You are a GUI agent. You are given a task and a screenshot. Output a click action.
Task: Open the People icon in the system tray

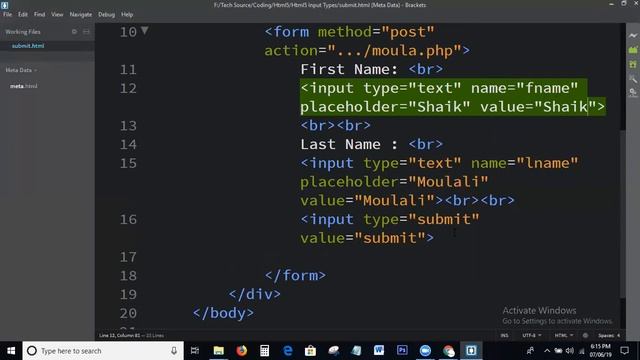click(x=530, y=351)
